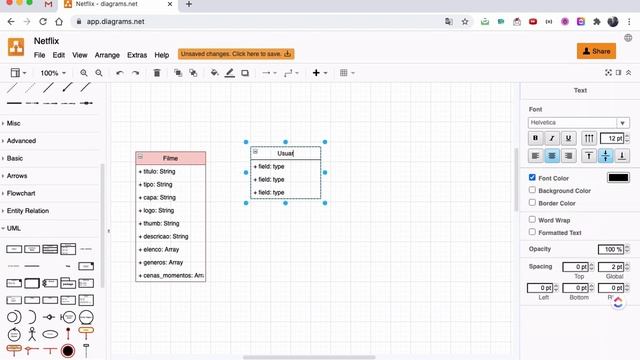Open a new browser tab
Screen dimensions: 640x360
189,4
